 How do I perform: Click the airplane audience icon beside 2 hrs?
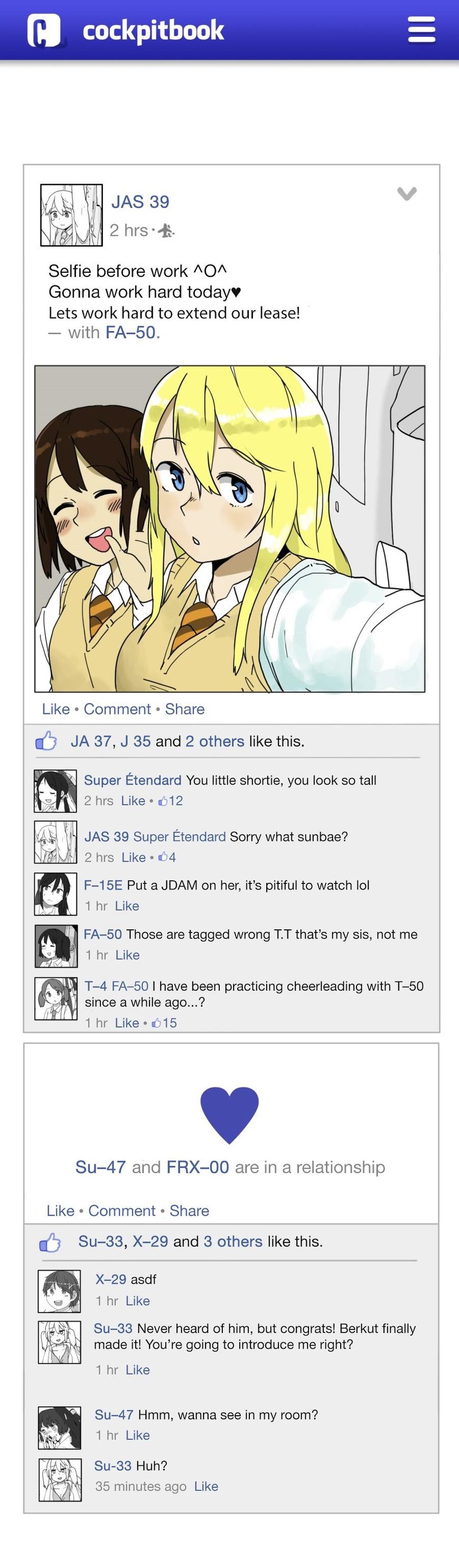click(x=166, y=230)
